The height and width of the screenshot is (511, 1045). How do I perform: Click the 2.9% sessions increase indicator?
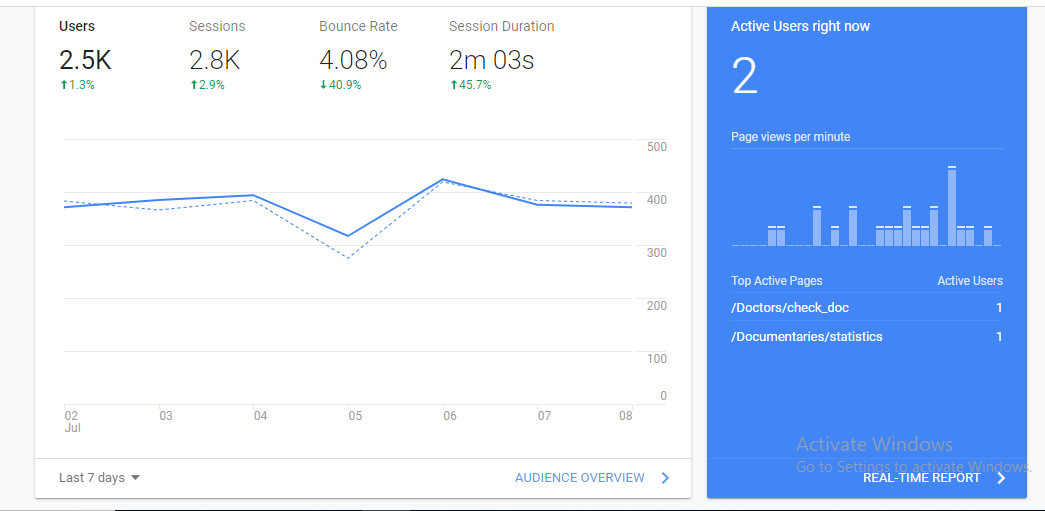tap(207, 85)
